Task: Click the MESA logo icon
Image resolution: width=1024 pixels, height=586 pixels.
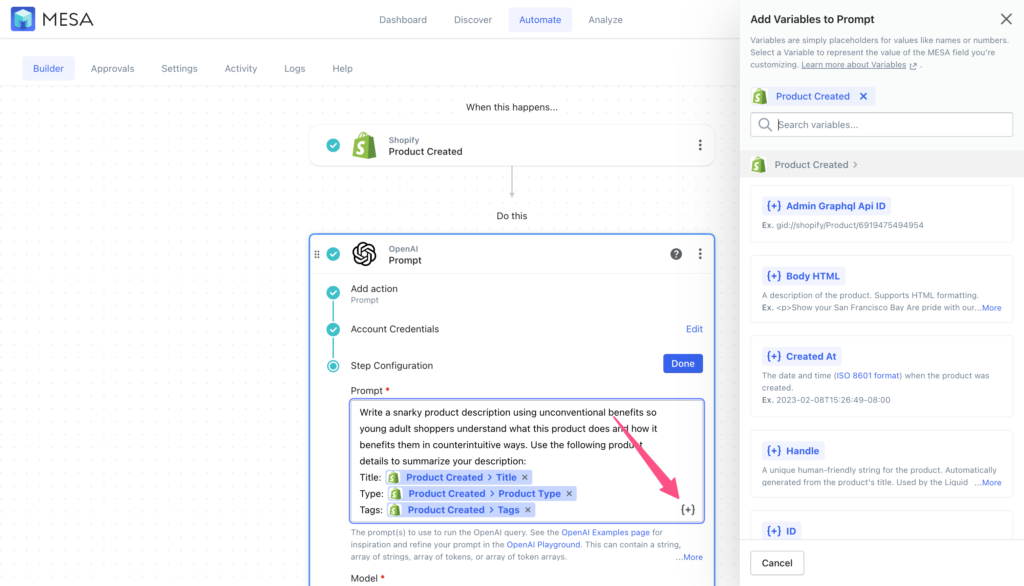Action: 23,19
